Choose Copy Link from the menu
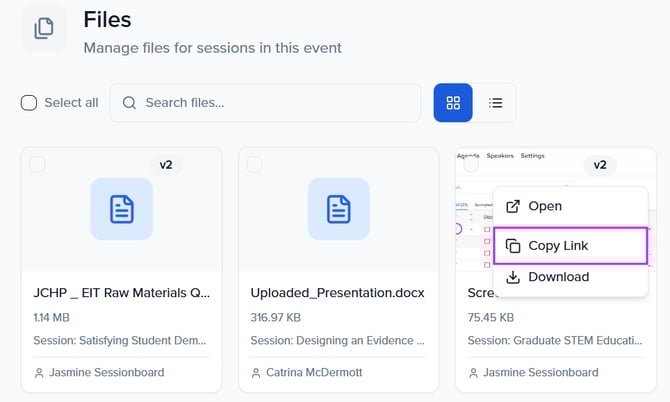This screenshot has height=402, width=670. pyautogui.click(x=558, y=246)
